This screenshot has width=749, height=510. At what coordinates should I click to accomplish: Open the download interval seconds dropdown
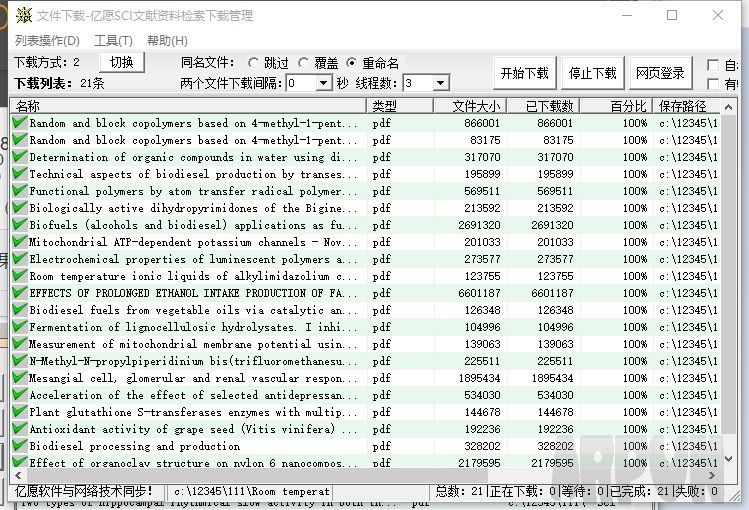point(323,83)
